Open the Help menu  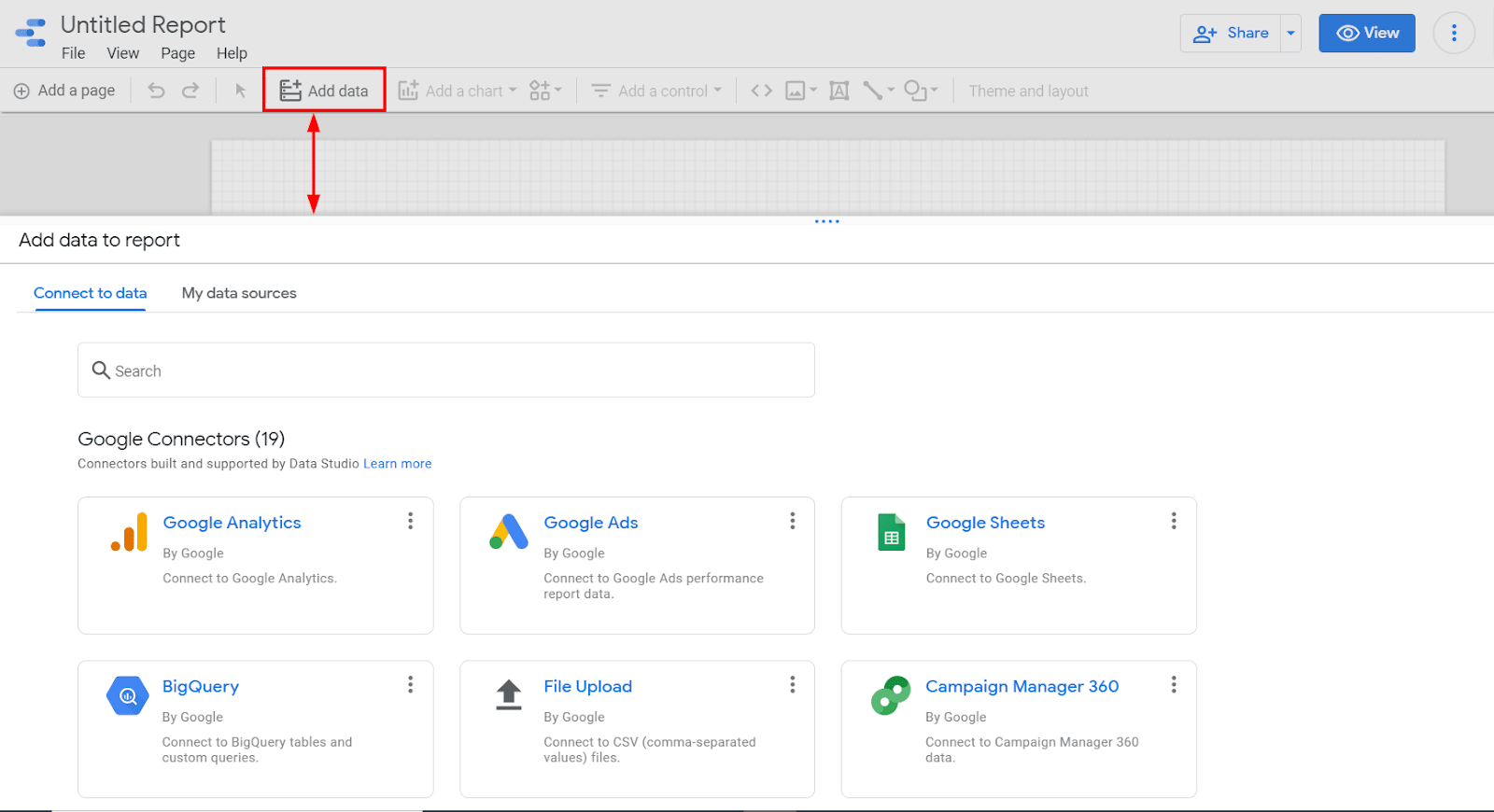click(x=232, y=53)
